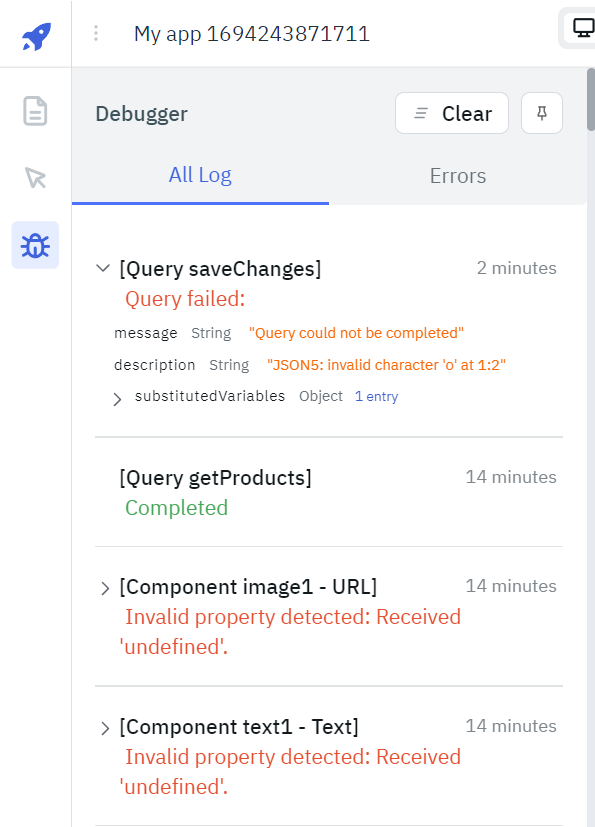Image resolution: width=595 pixels, height=827 pixels.
Task: Expand substitutedVariables object
Action: click(x=119, y=396)
